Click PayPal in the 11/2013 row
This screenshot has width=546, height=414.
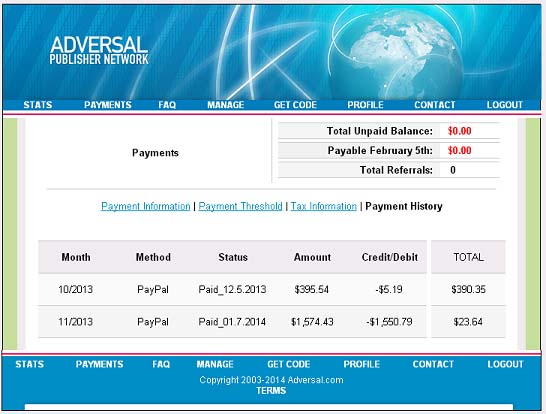pyautogui.click(x=153, y=321)
